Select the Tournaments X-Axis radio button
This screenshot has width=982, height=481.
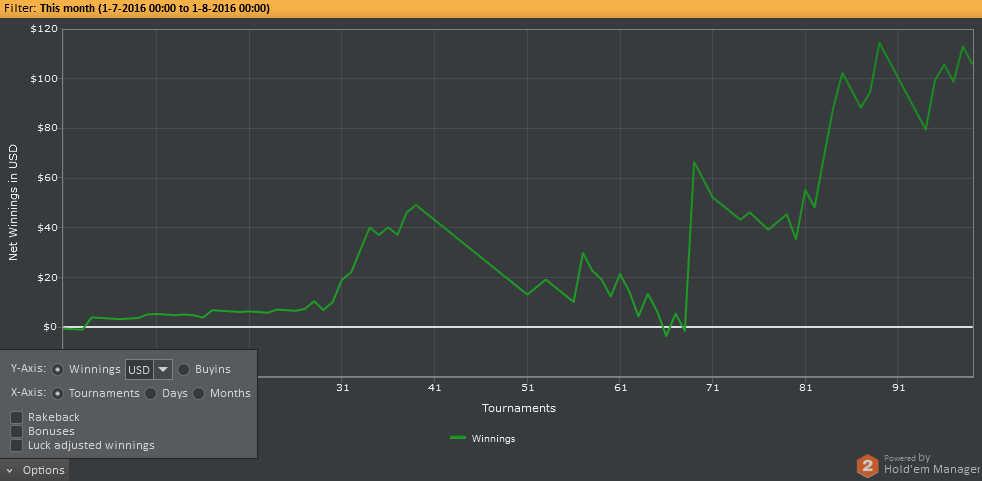click(58, 393)
